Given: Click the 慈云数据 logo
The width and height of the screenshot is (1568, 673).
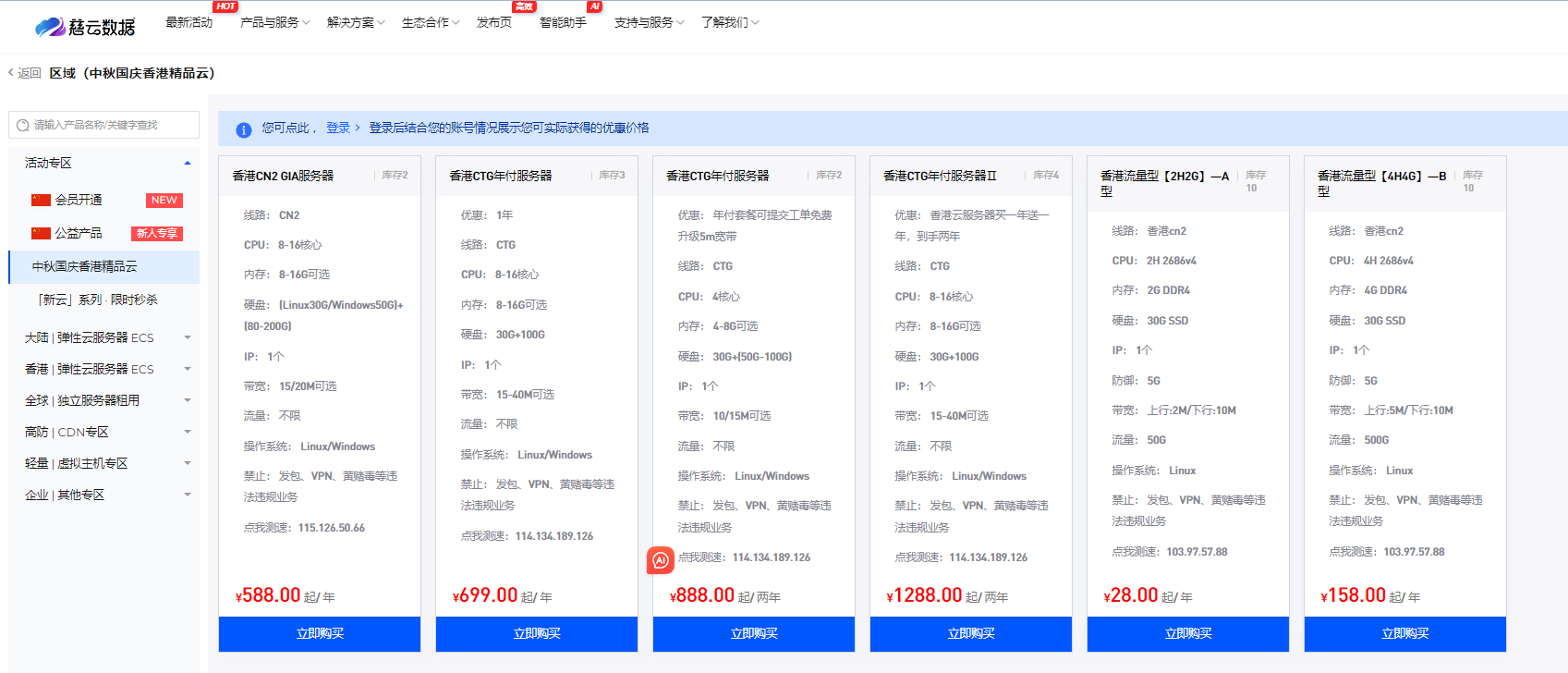Looking at the screenshot, I should 85,27.
